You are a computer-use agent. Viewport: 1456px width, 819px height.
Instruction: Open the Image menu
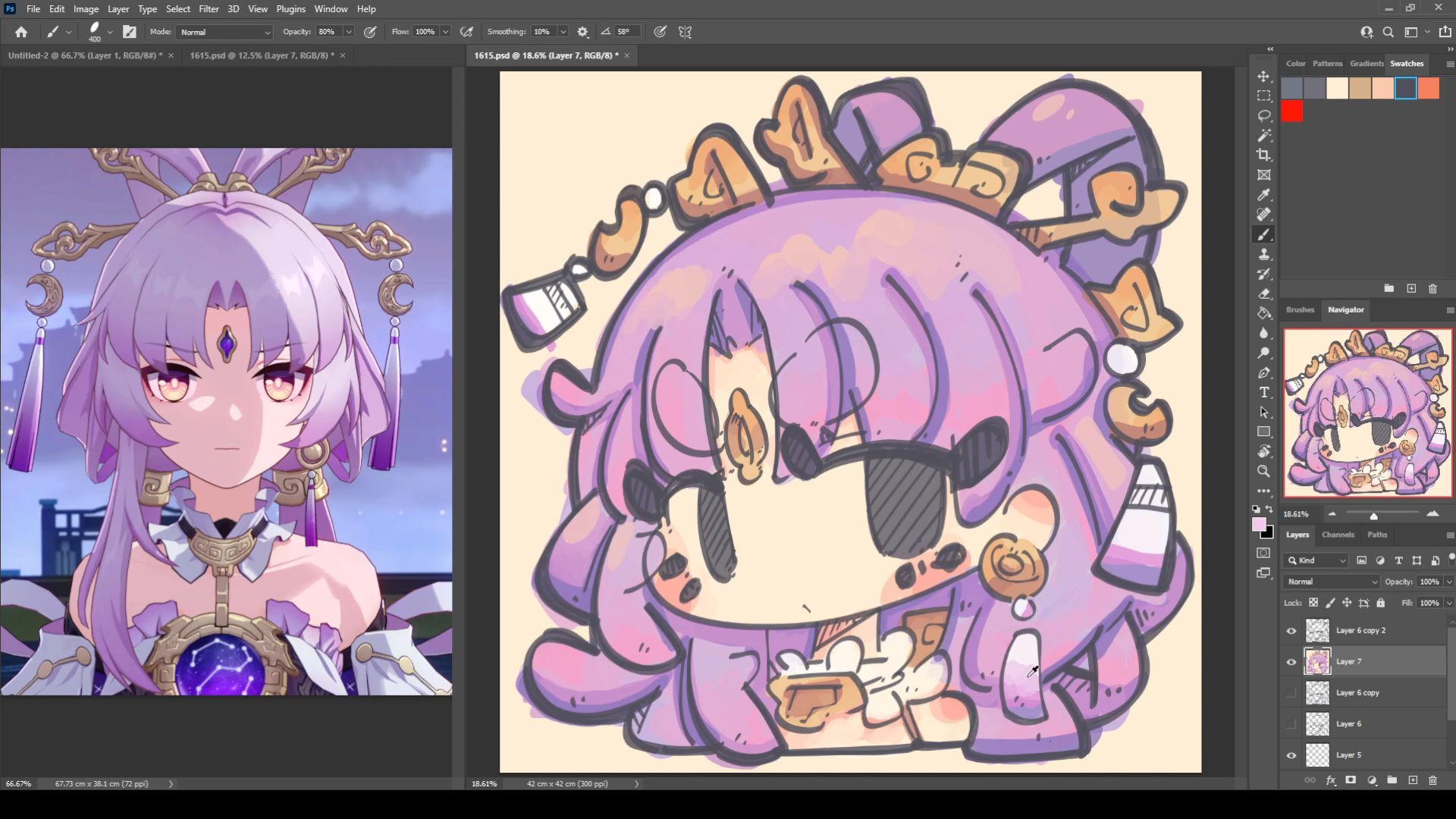pyautogui.click(x=86, y=9)
